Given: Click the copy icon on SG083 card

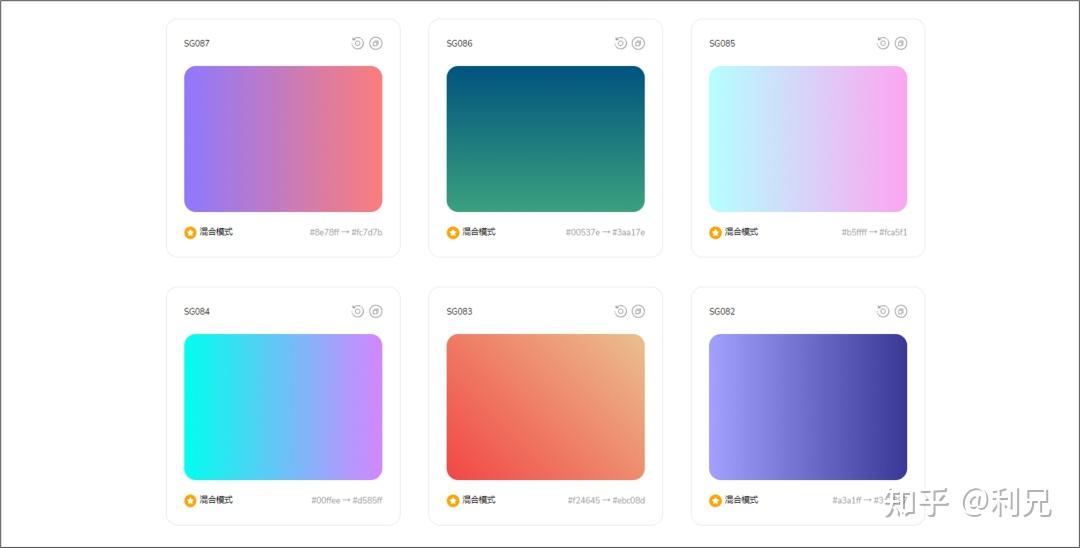Looking at the screenshot, I should (x=638, y=311).
